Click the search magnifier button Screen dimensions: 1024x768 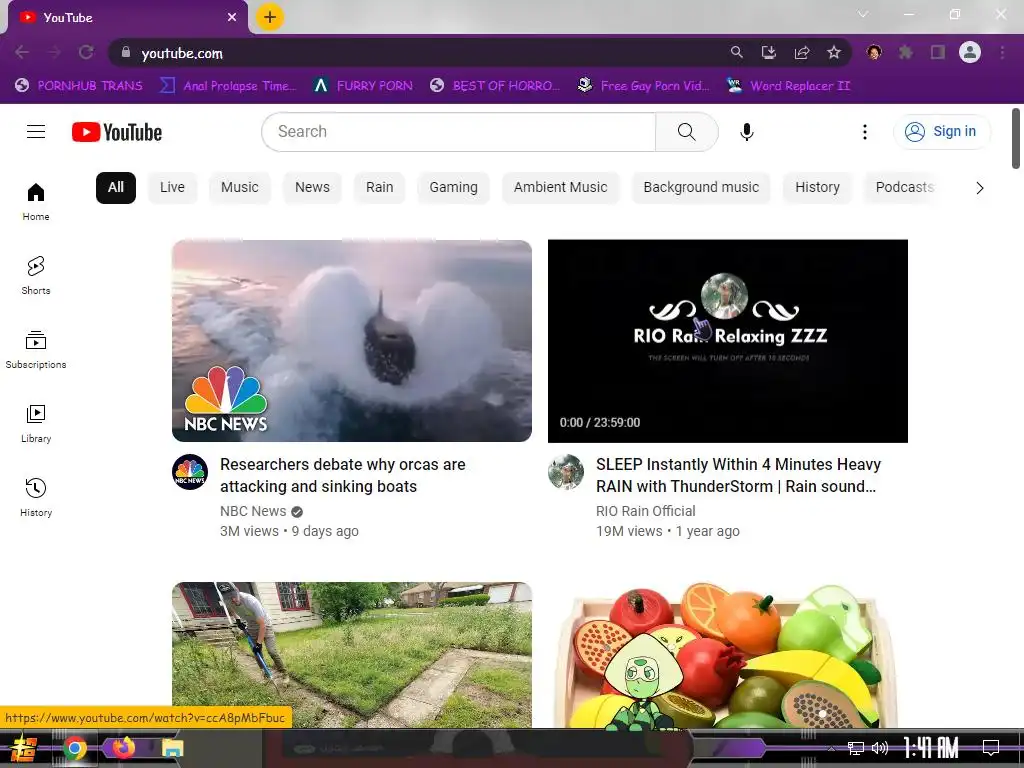686,132
